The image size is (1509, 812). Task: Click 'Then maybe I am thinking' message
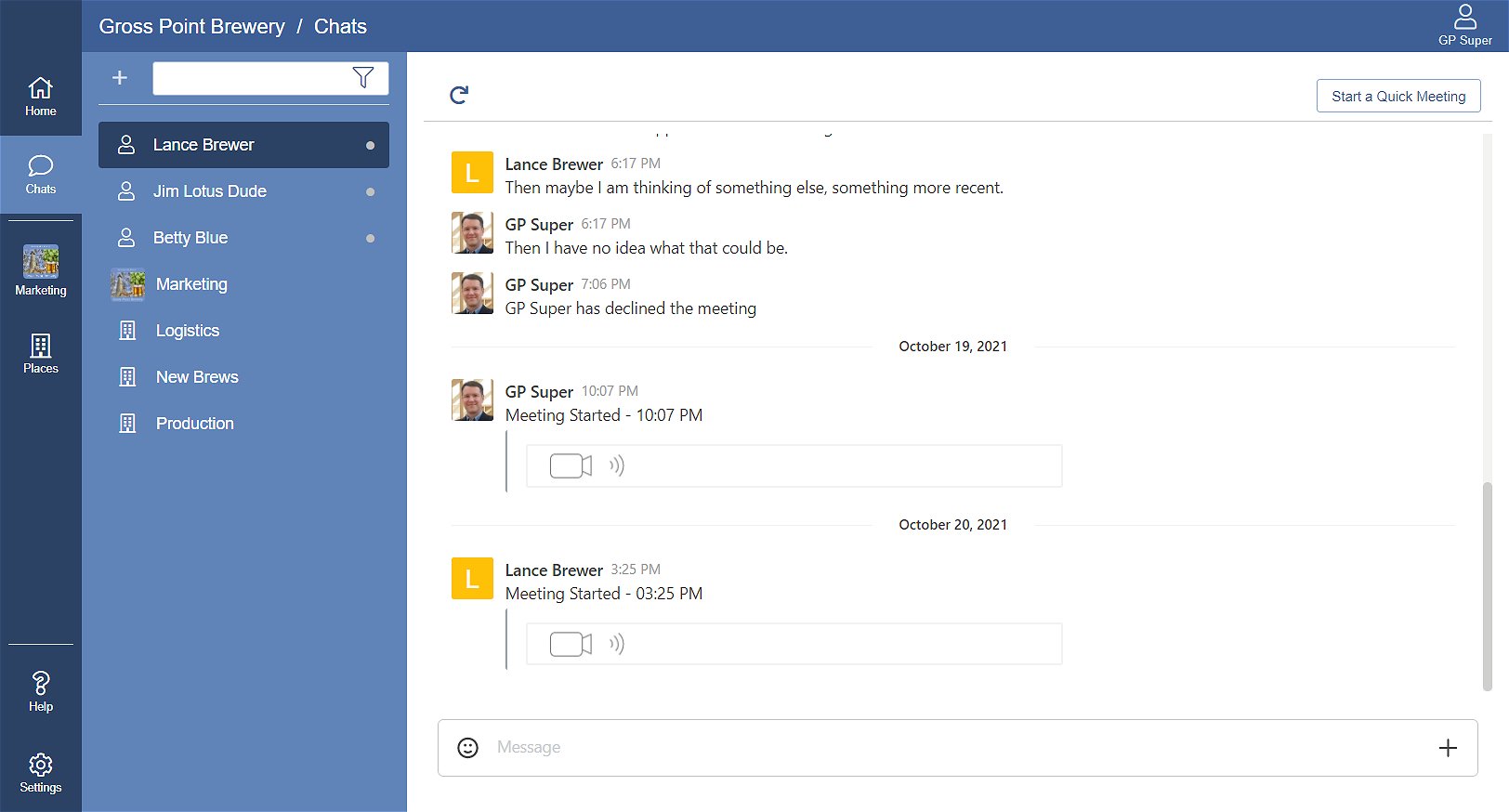(x=754, y=188)
